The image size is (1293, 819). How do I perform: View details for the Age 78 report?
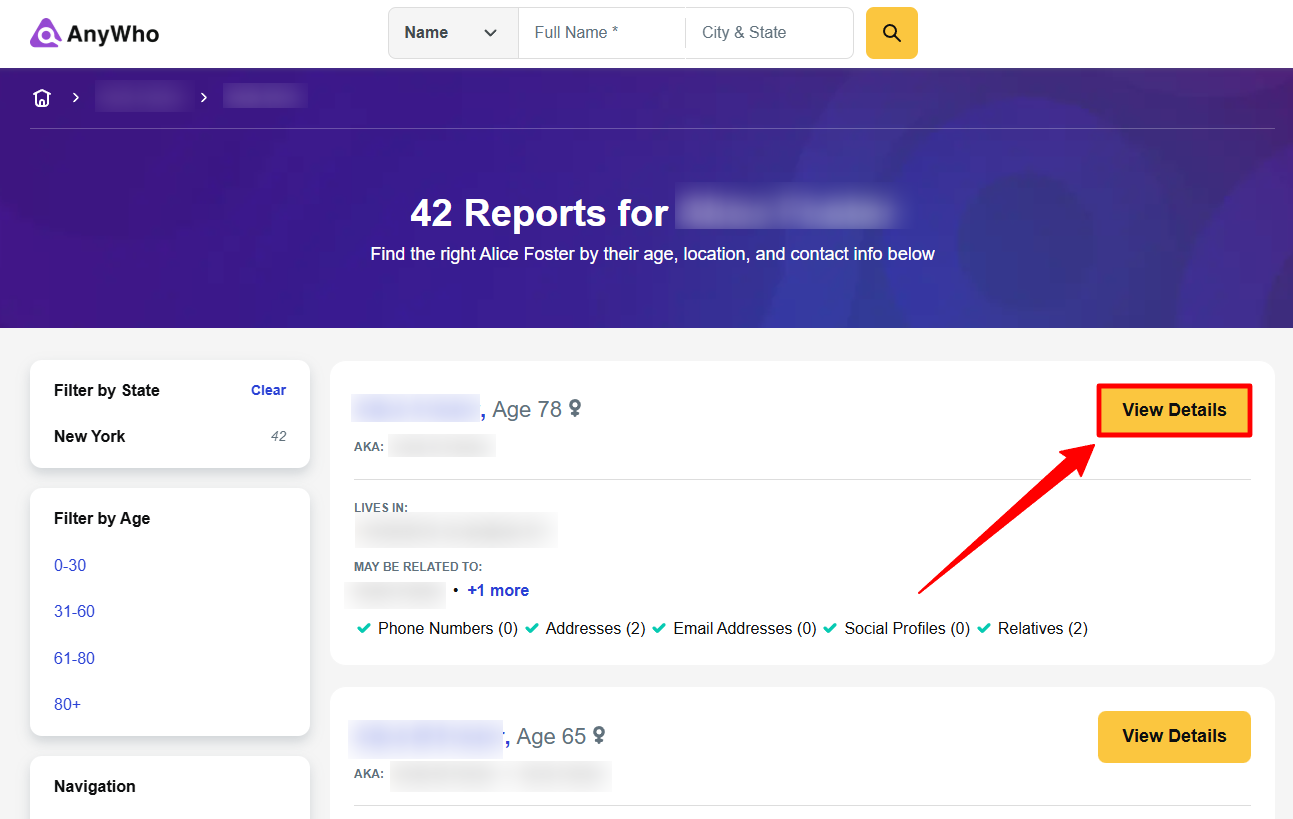coord(1174,410)
